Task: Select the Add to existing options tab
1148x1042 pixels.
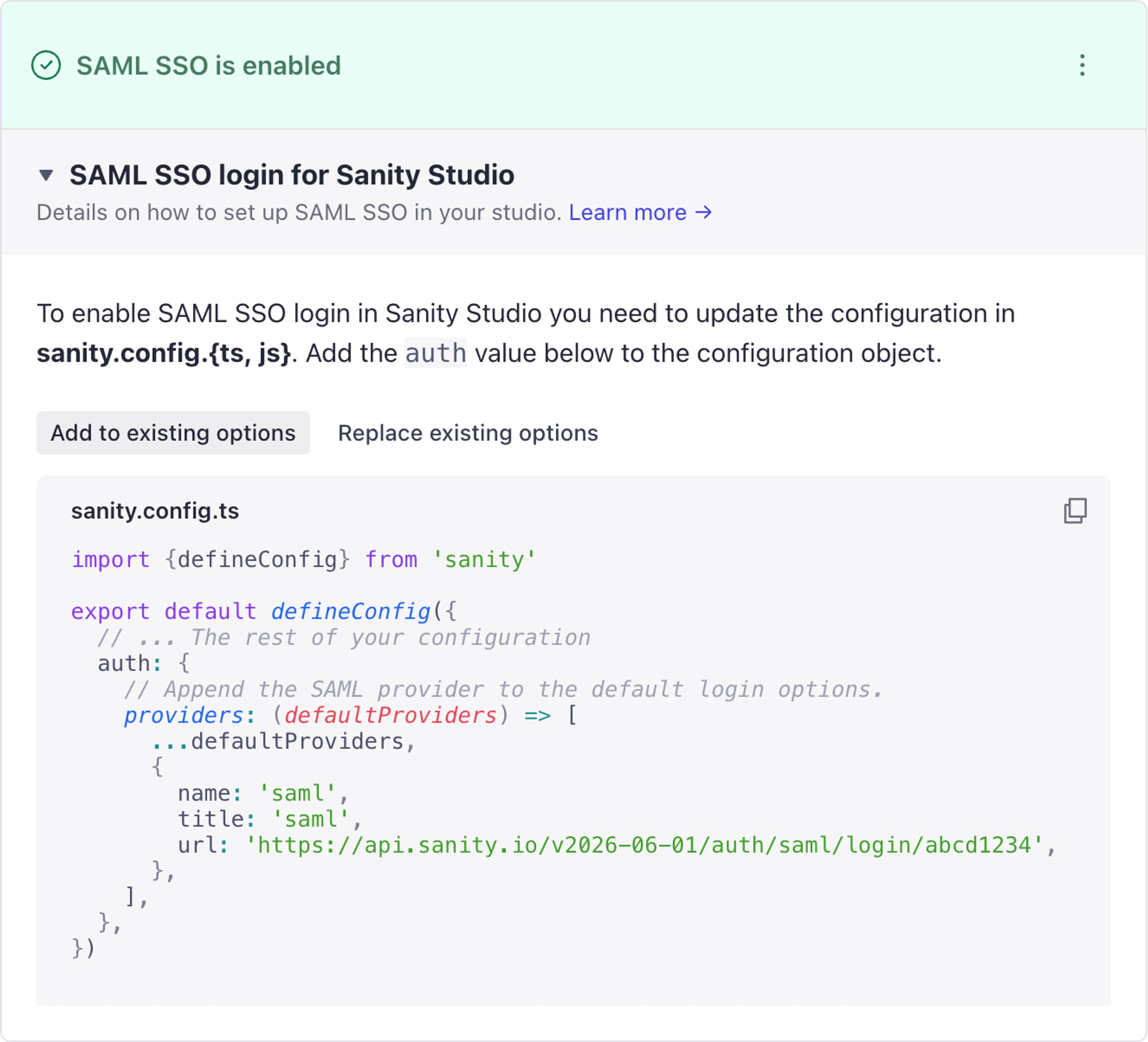Action: click(x=173, y=433)
